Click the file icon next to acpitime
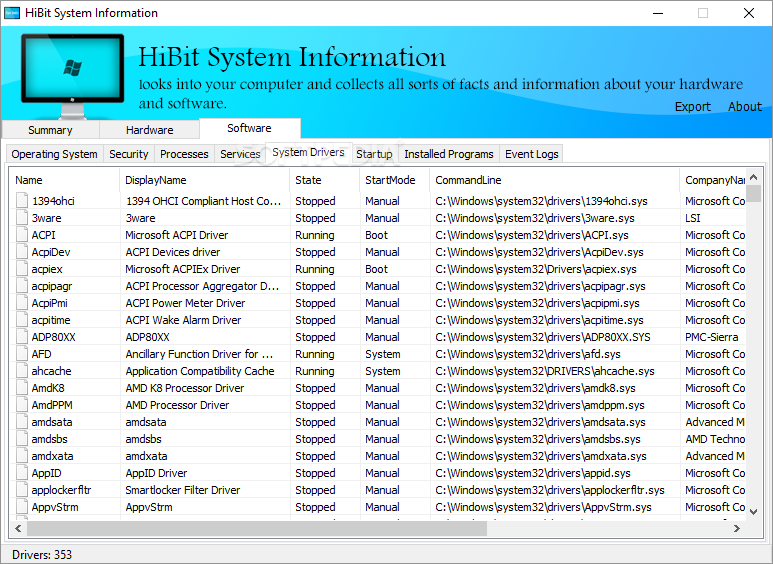The image size is (773, 564). [22, 319]
